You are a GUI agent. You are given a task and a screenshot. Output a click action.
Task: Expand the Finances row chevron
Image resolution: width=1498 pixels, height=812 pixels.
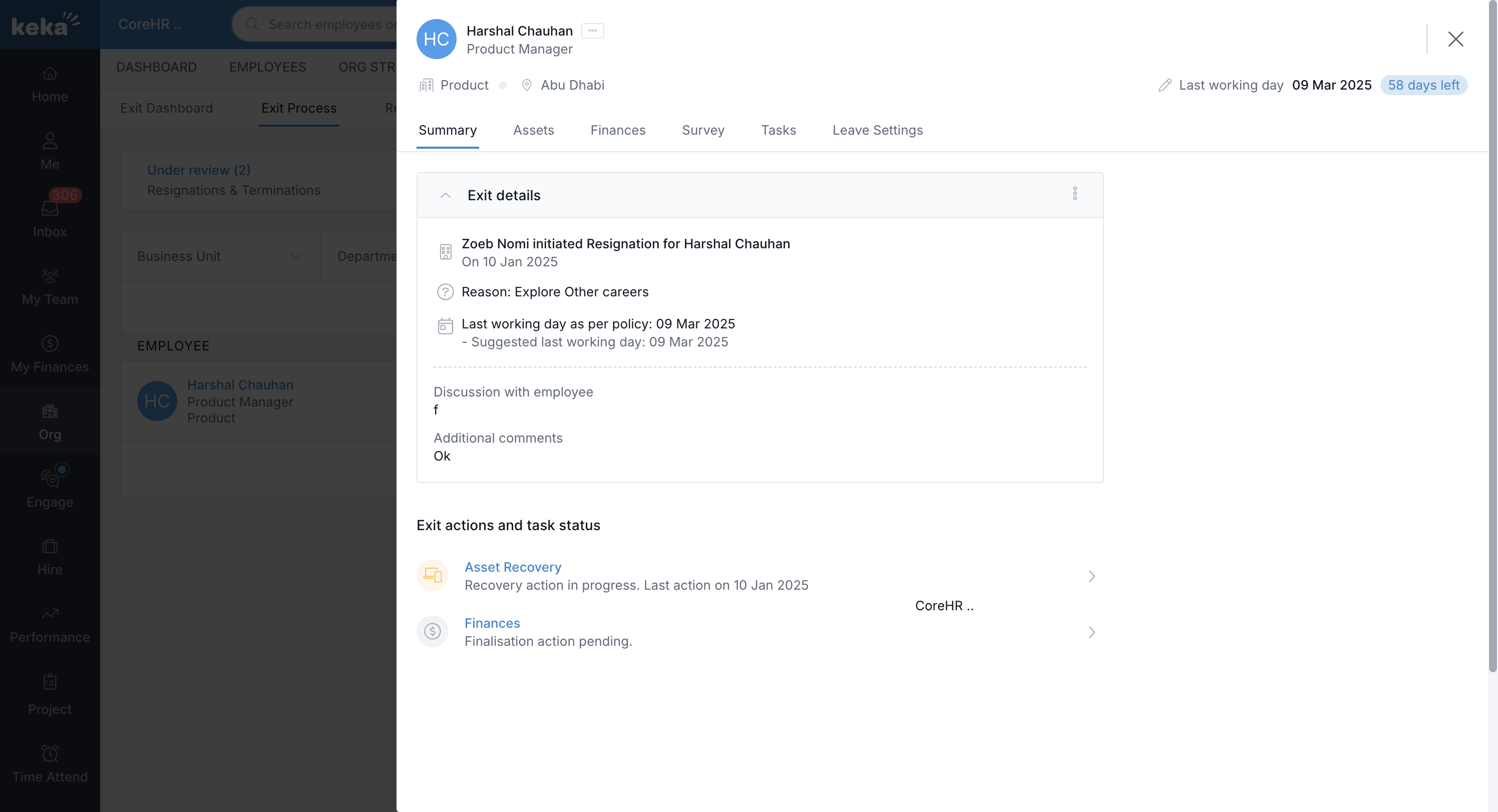(1091, 632)
